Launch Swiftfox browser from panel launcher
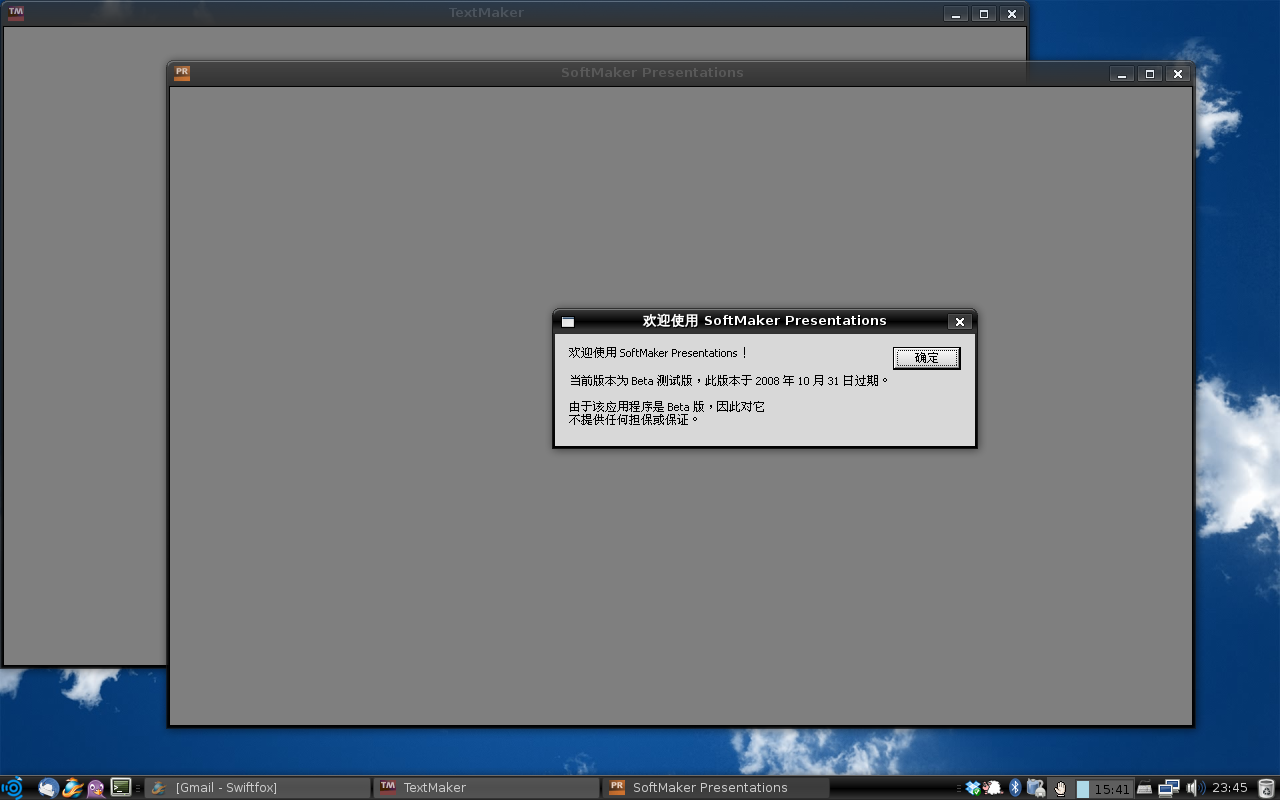Viewport: 1280px width, 800px height. point(72,788)
